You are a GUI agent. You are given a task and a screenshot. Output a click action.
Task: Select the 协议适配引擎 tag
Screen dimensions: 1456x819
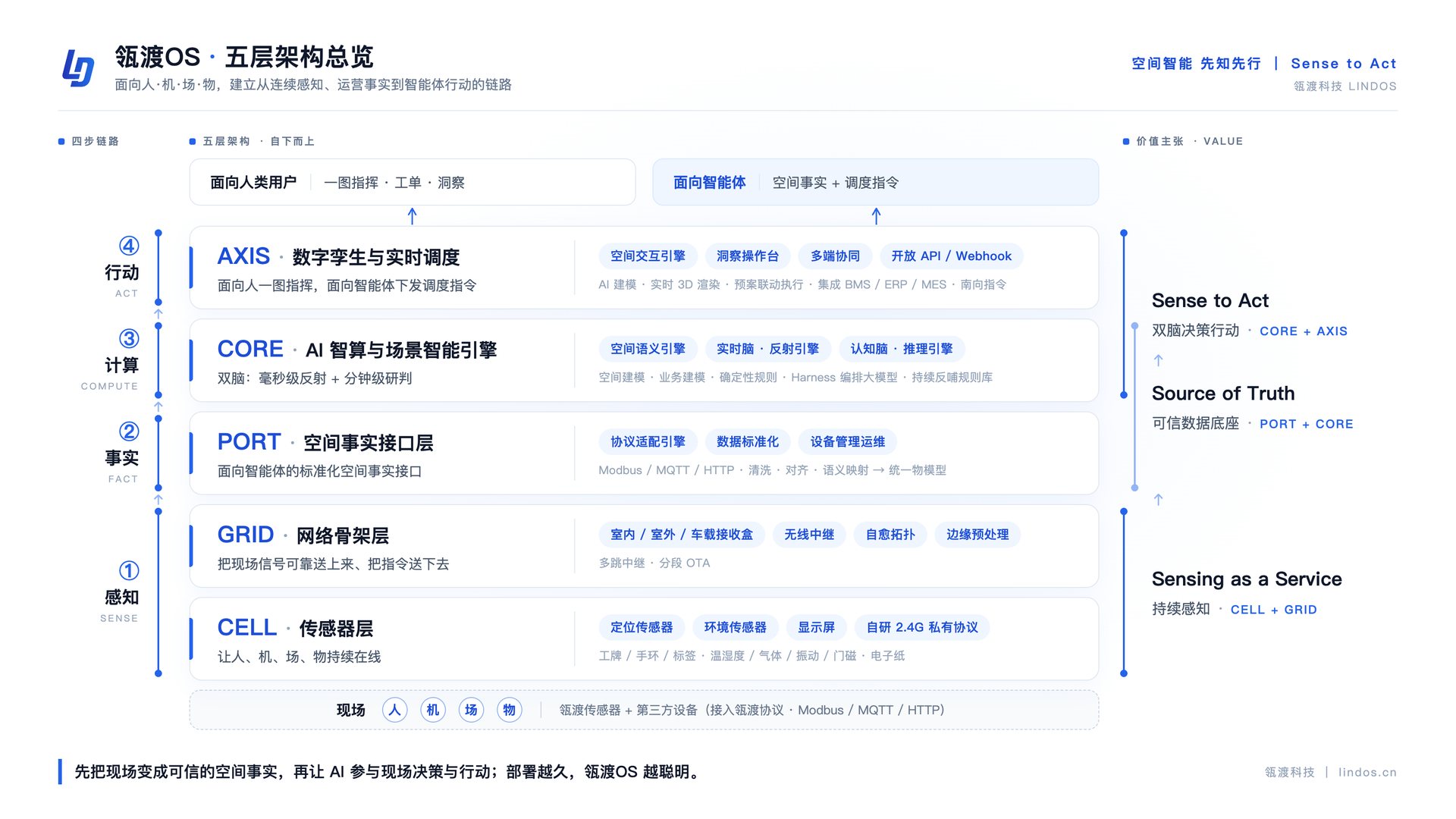648,441
